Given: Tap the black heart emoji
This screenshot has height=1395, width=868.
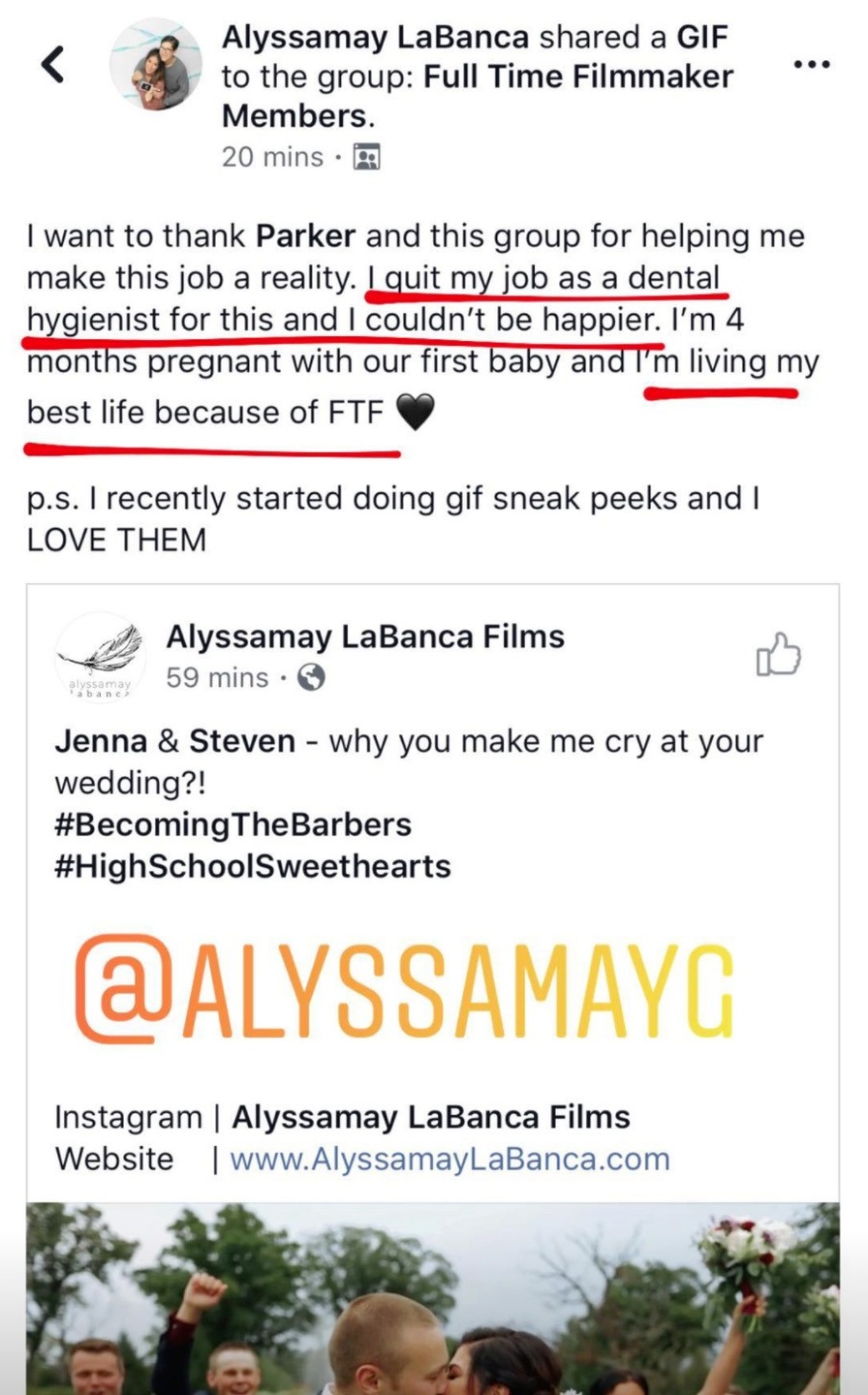Looking at the screenshot, I should click(415, 413).
